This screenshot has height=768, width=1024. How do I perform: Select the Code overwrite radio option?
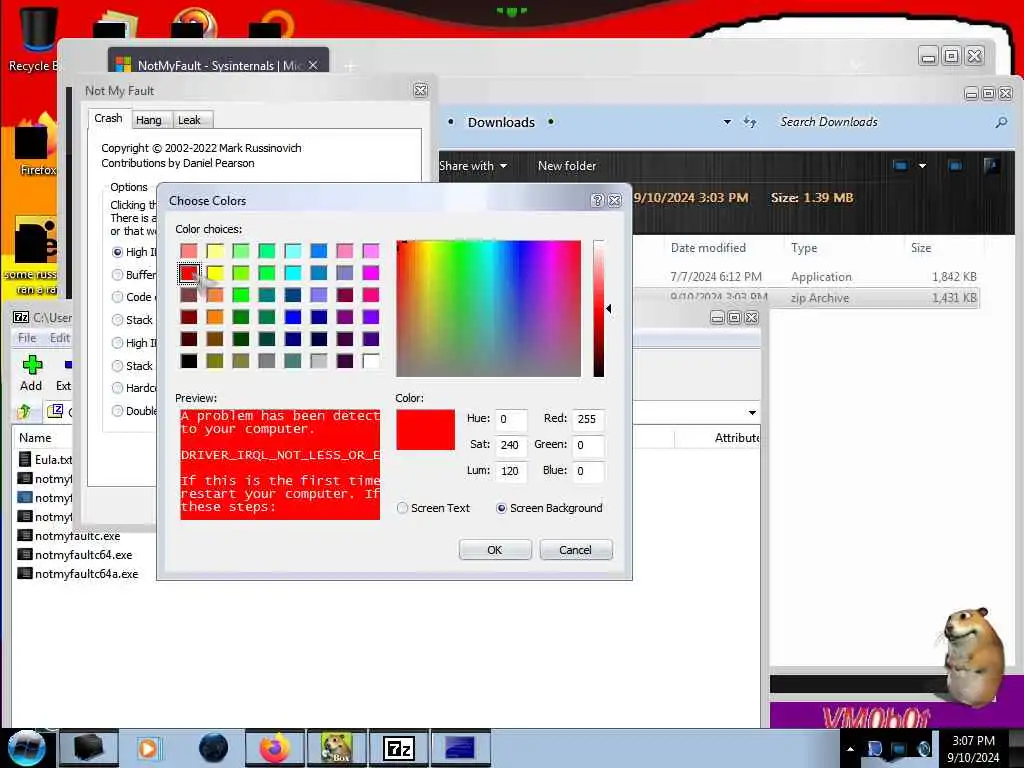tap(118, 297)
